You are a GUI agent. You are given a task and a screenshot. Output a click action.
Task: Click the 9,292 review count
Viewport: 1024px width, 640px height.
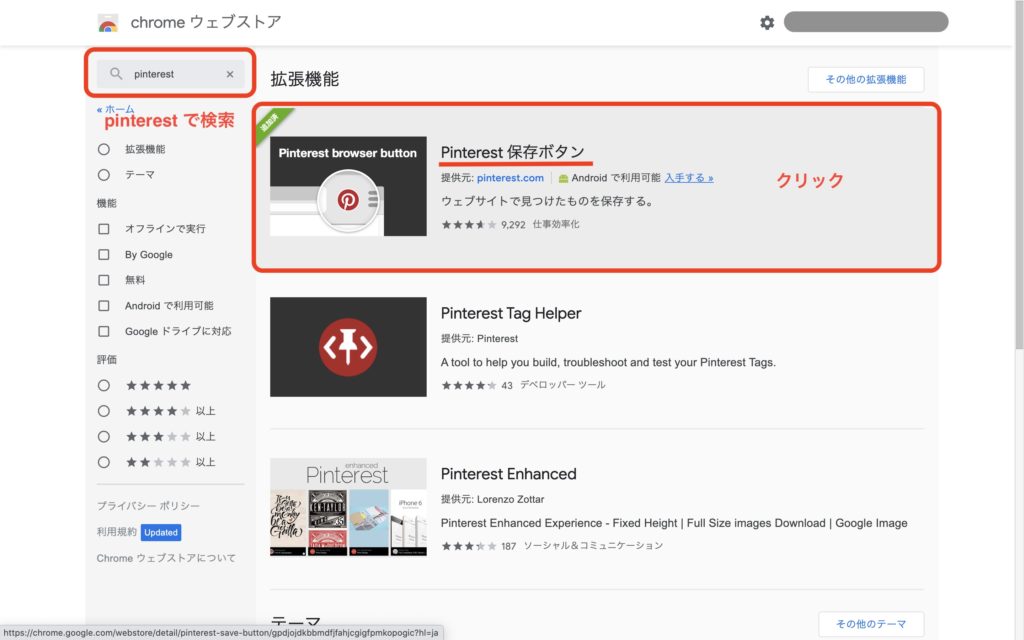pyautogui.click(x=513, y=225)
